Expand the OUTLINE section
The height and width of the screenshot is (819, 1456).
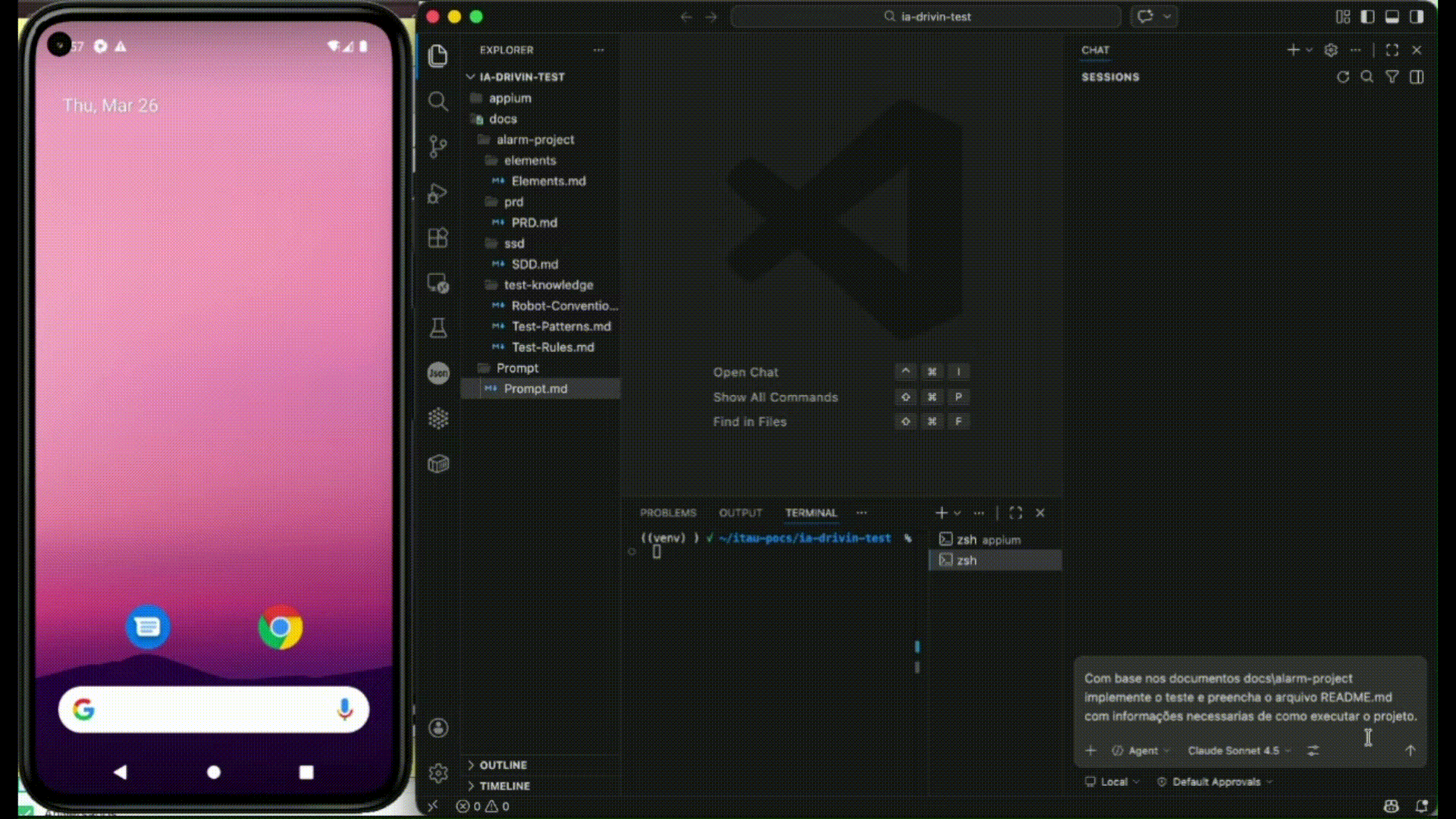tap(503, 765)
